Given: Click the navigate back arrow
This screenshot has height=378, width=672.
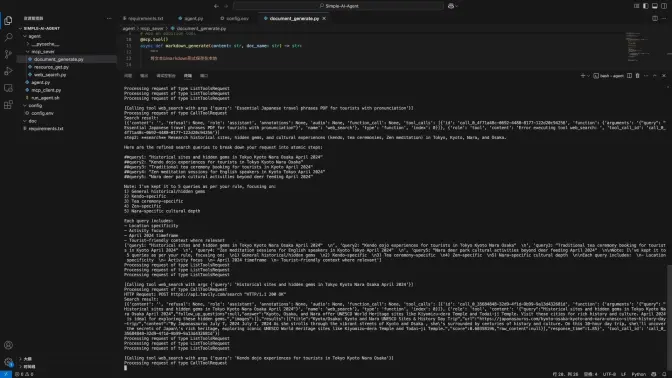Looking at the screenshot, I should (216, 6).
